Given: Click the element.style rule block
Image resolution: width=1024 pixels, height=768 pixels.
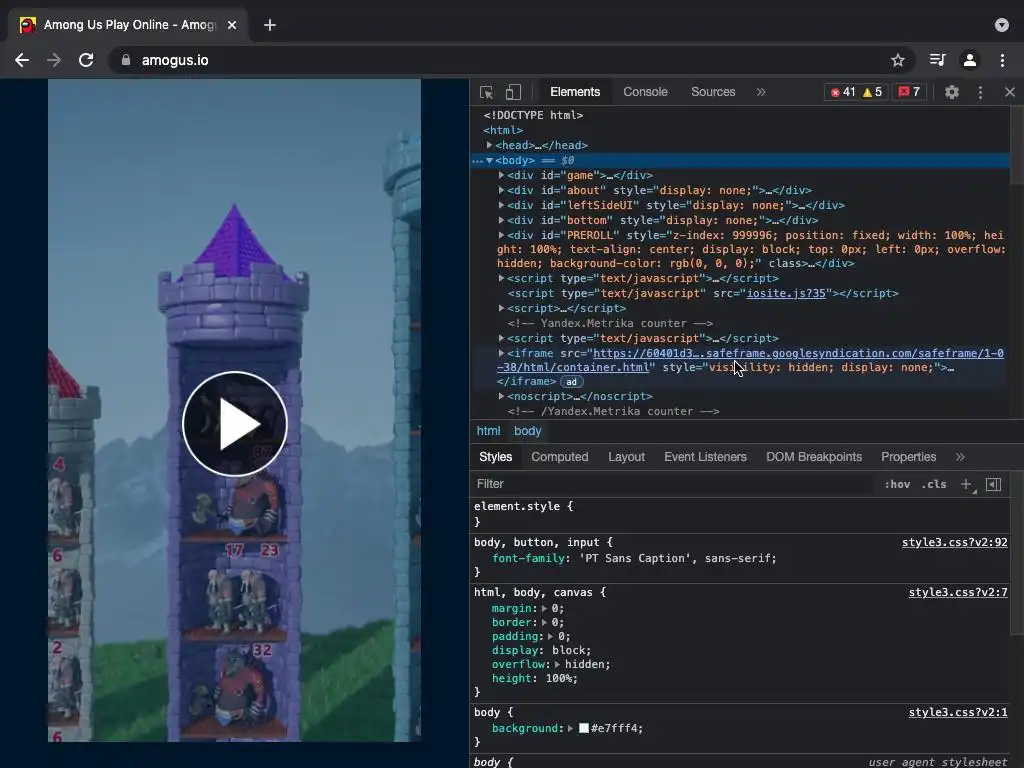Looking at the screenshot, I should pos(741,514).
